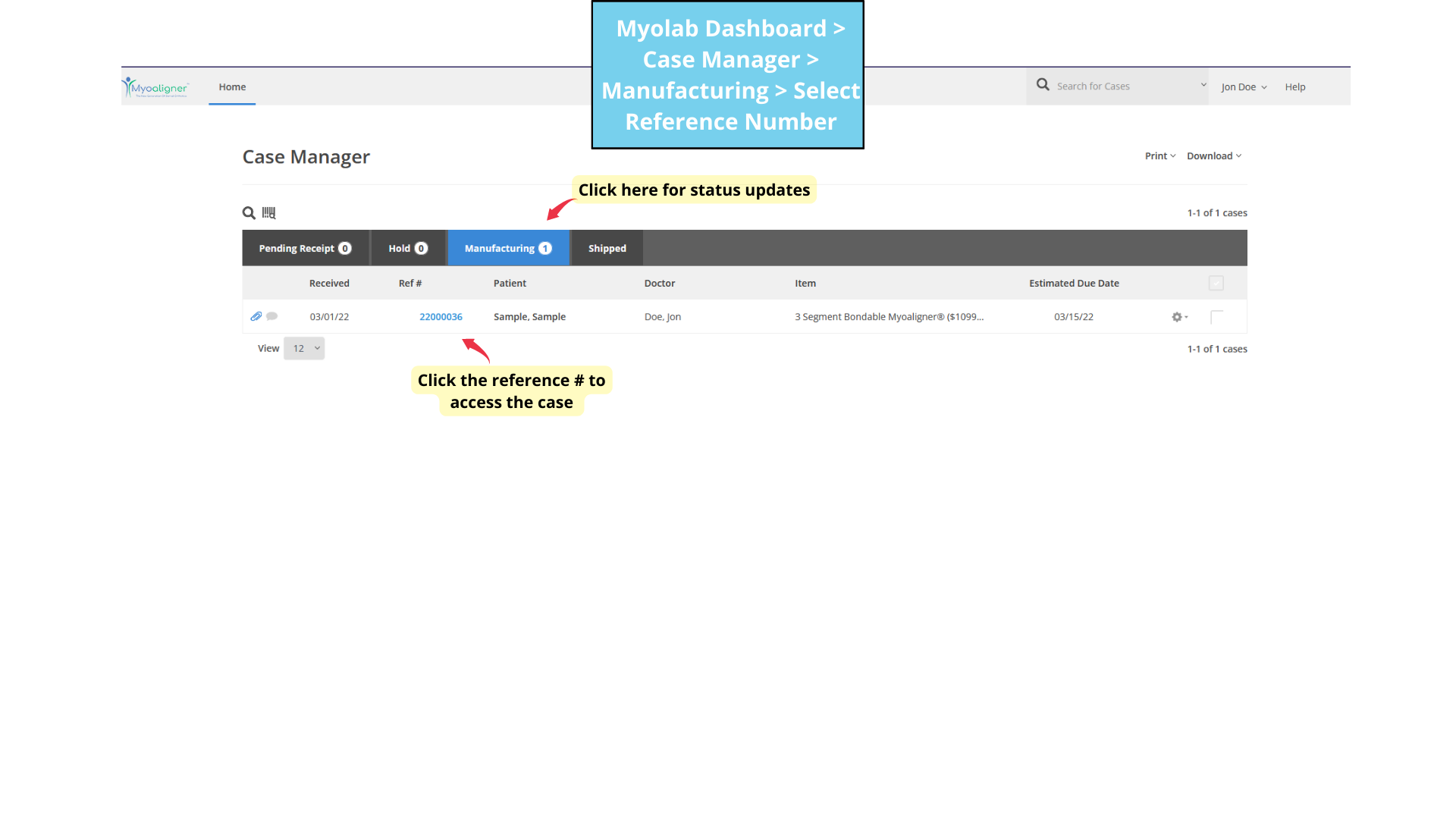Select the Hold tab
This screenshot has height=819, width=1456.
408,248
